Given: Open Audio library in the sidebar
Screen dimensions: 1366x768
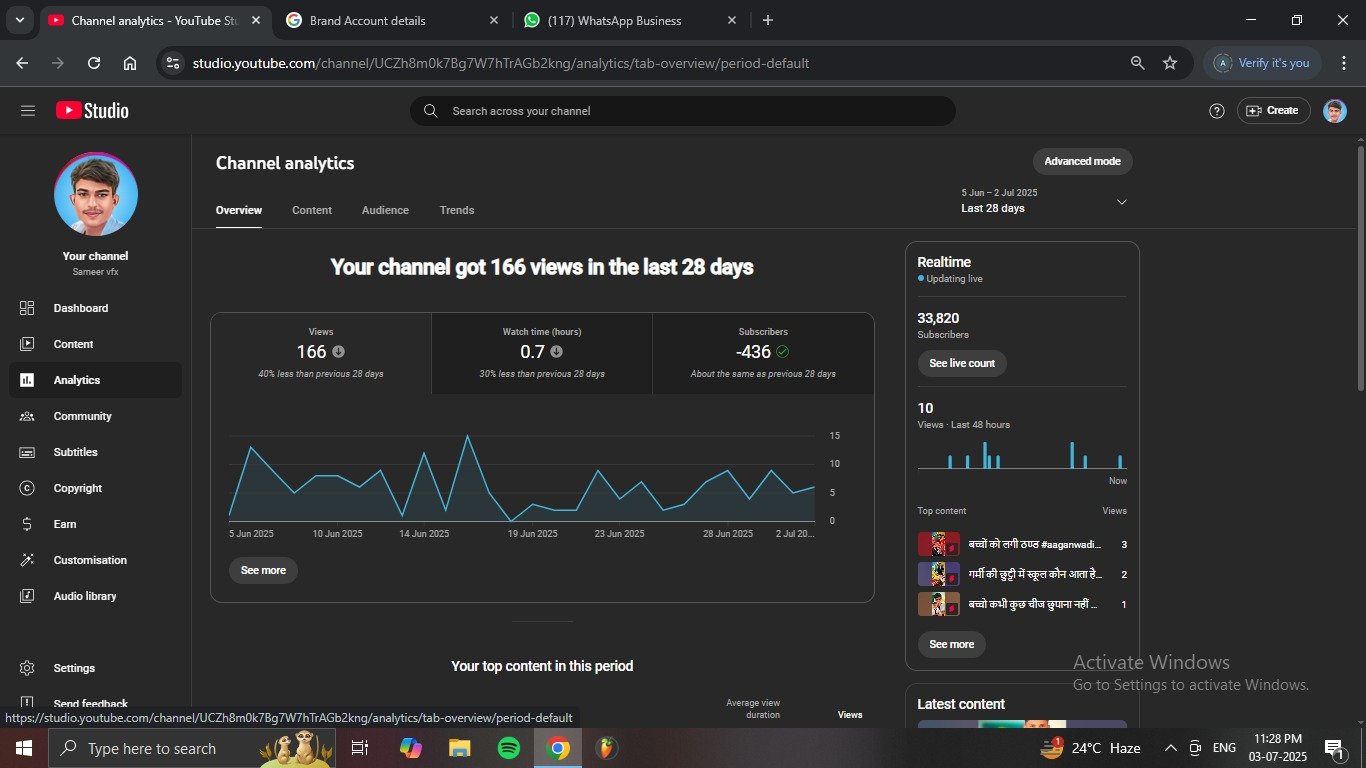Looking at the screenshot, I should tap(95, 596).
